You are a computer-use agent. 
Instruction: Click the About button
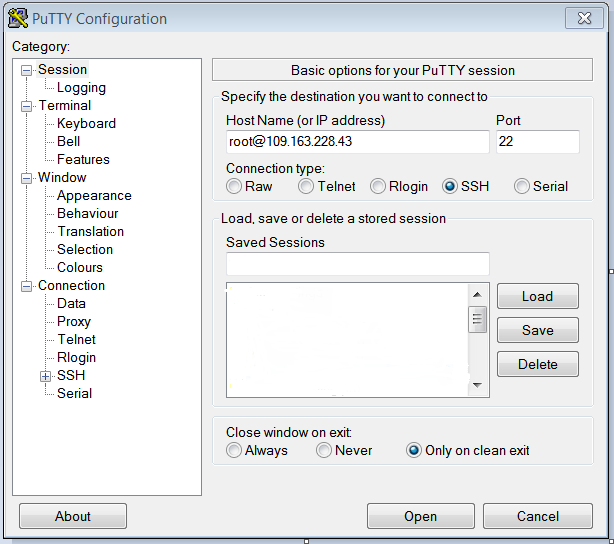coord(73,516)
